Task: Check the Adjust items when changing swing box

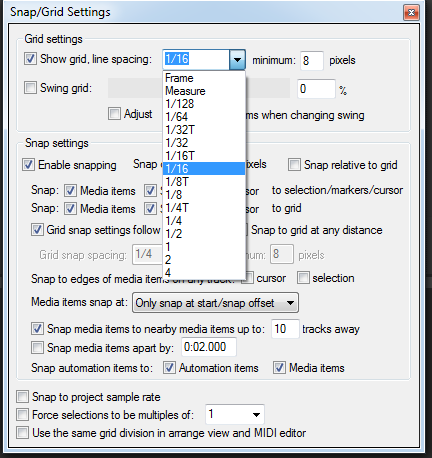Action: [x=114, y=114]
